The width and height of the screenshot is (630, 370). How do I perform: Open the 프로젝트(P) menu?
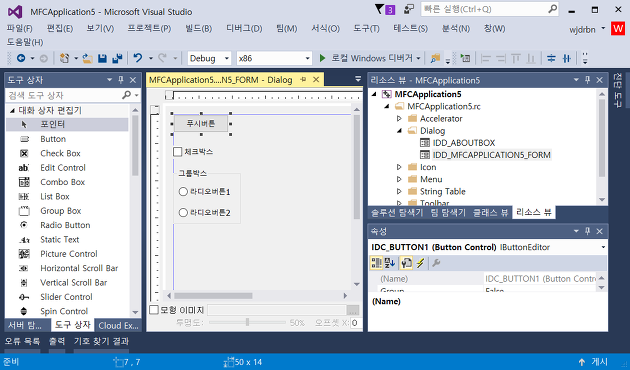click(149, 29)
